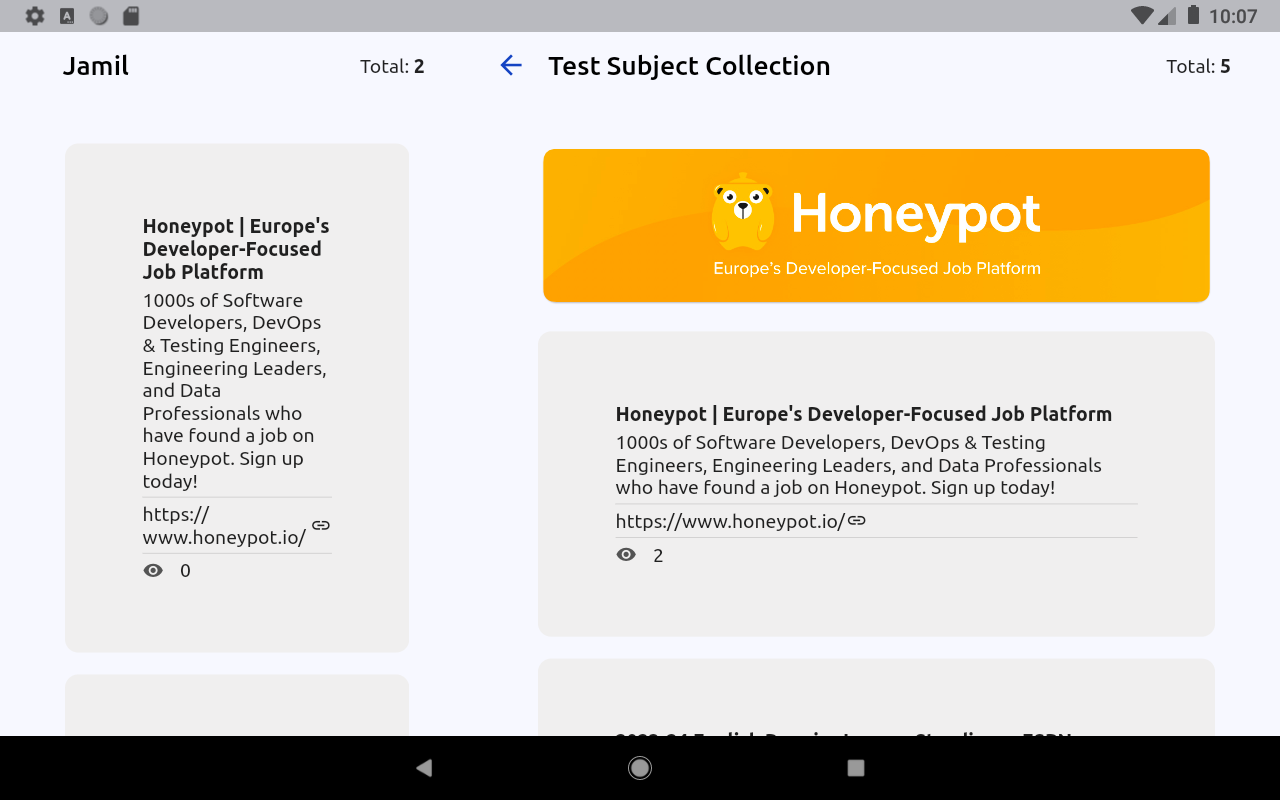
Task: Select Honeypot title in Test Subject Collection card
Action: coord(864,414)
